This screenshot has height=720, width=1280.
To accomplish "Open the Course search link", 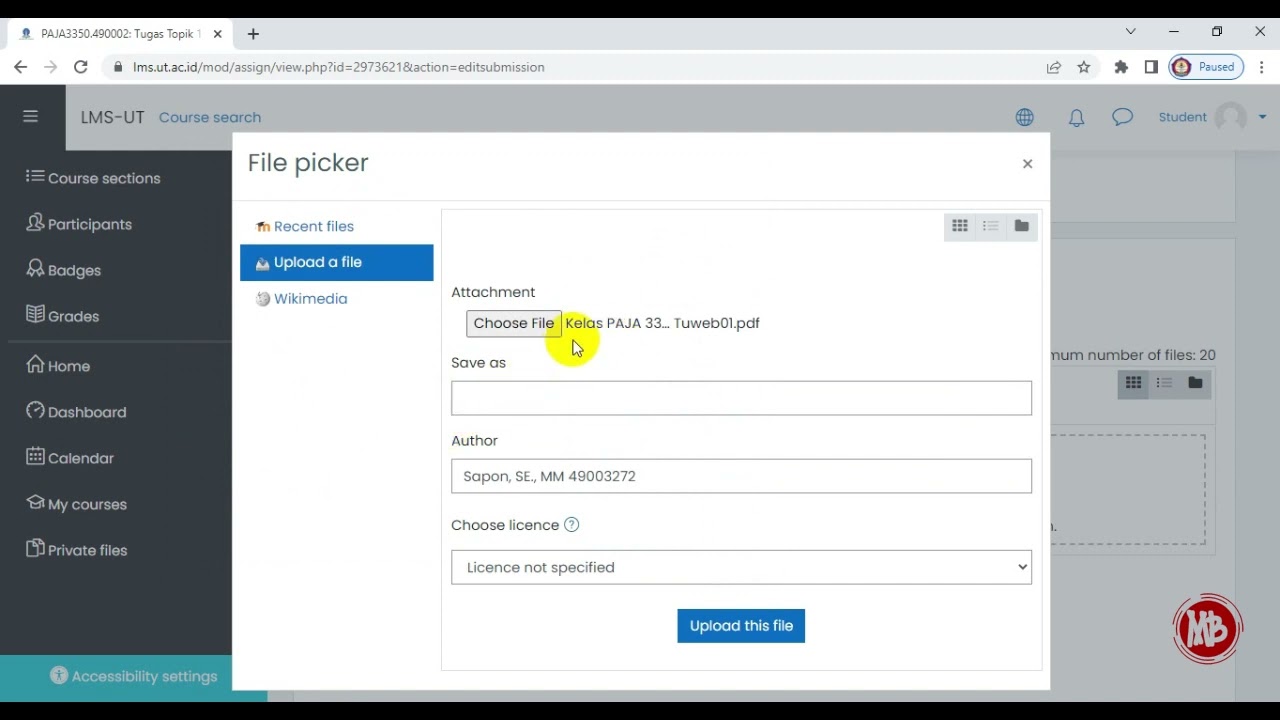I will pos(210,117).
